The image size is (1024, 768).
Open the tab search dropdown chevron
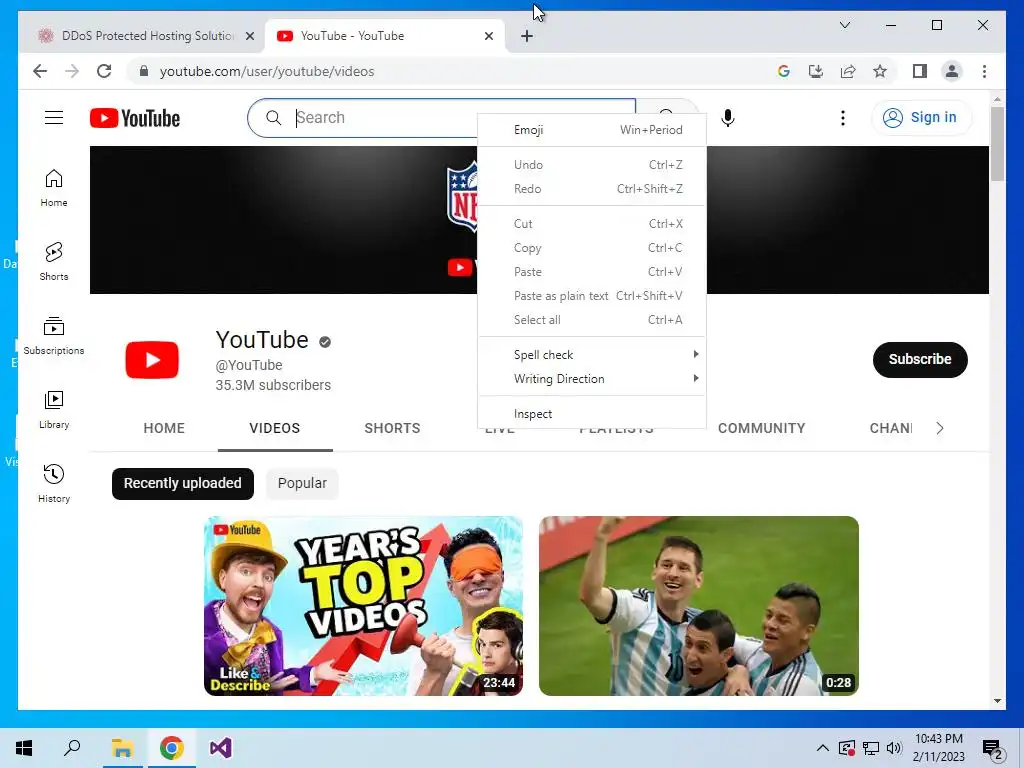pos(844,25)
